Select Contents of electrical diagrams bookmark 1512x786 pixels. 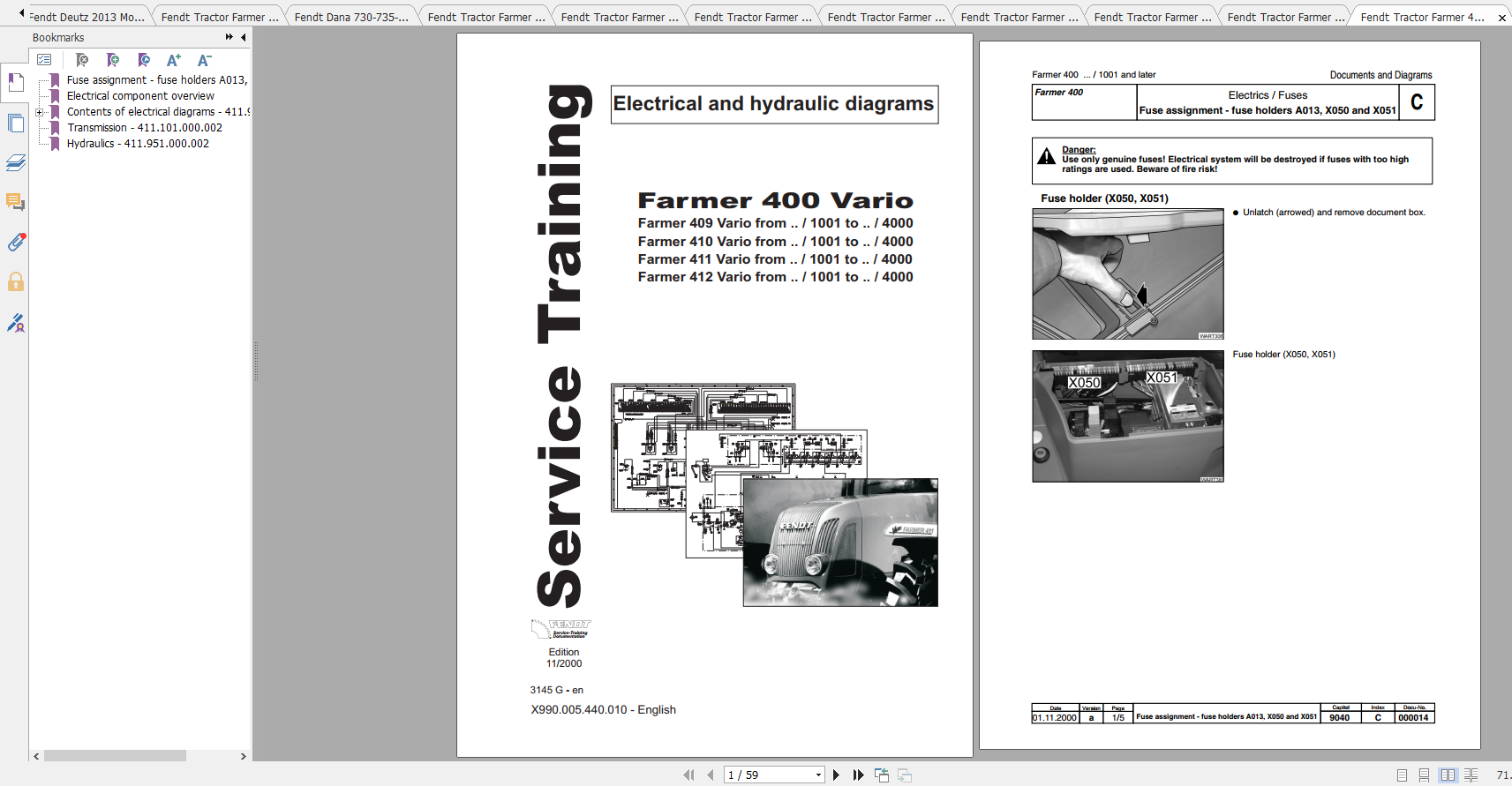point(158,111)
